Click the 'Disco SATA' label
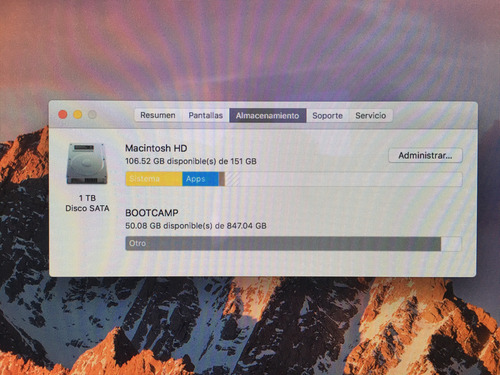 pos(87,208)
